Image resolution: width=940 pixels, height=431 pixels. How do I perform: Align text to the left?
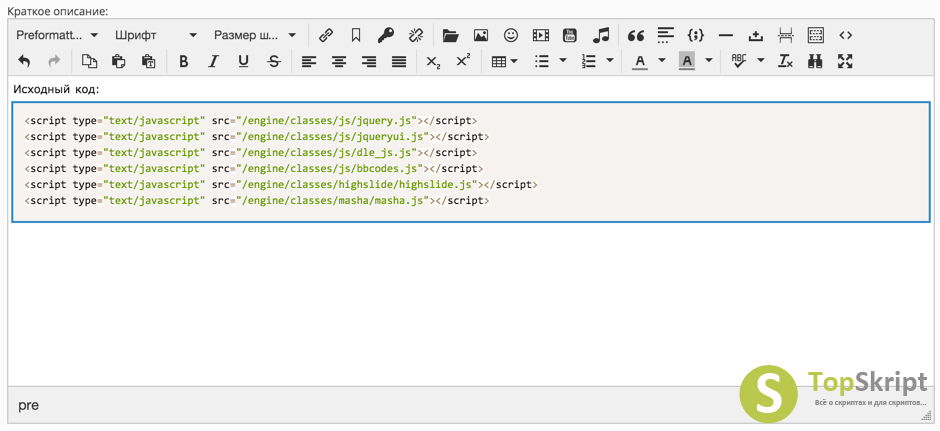pyautogui.click(x=309, y=61)
